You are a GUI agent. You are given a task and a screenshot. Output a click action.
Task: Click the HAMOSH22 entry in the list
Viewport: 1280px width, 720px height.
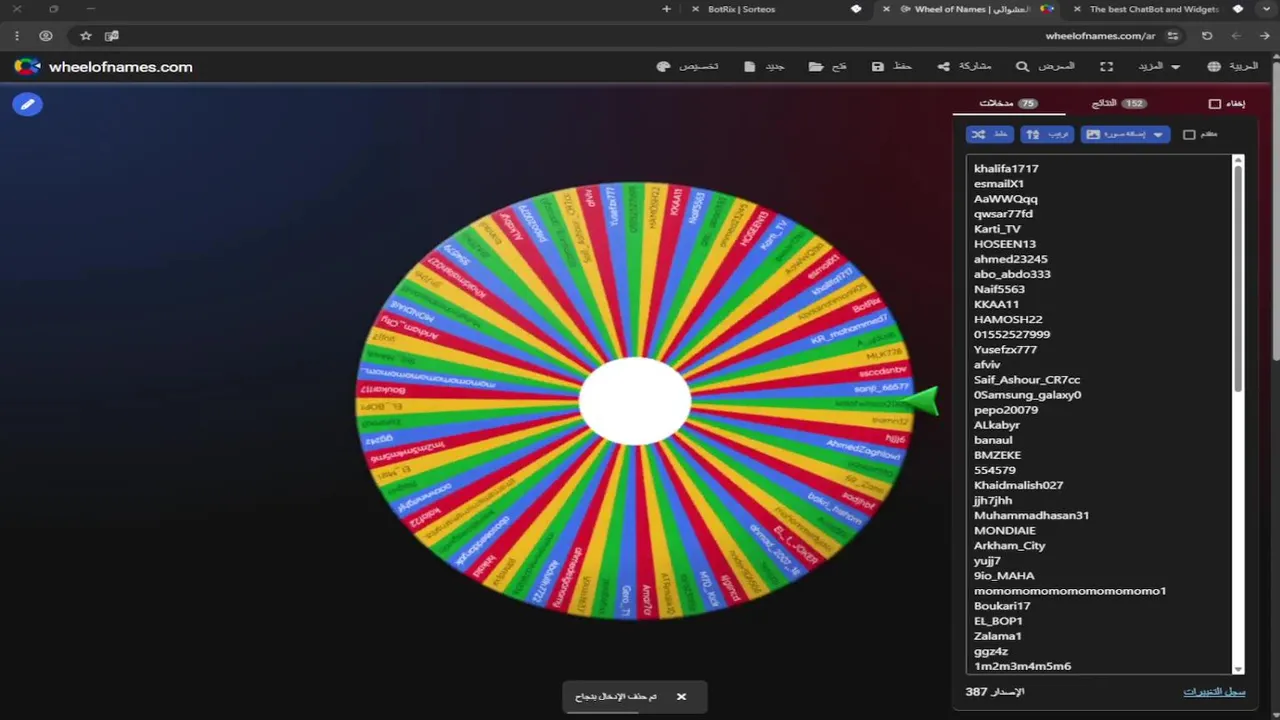click(x=1008, y=319)
